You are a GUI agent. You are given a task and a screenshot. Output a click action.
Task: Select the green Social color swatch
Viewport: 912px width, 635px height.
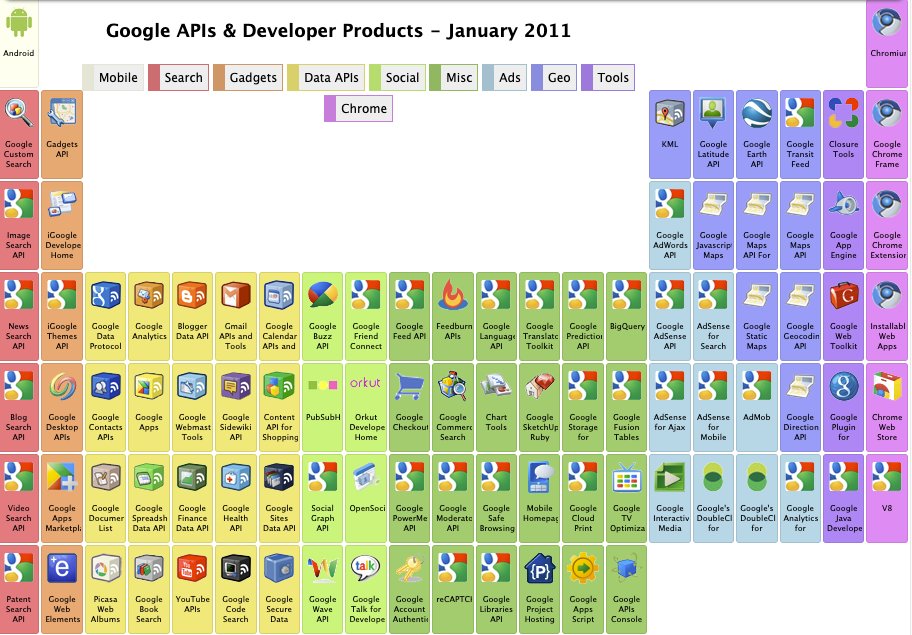[x=373, y=77]
